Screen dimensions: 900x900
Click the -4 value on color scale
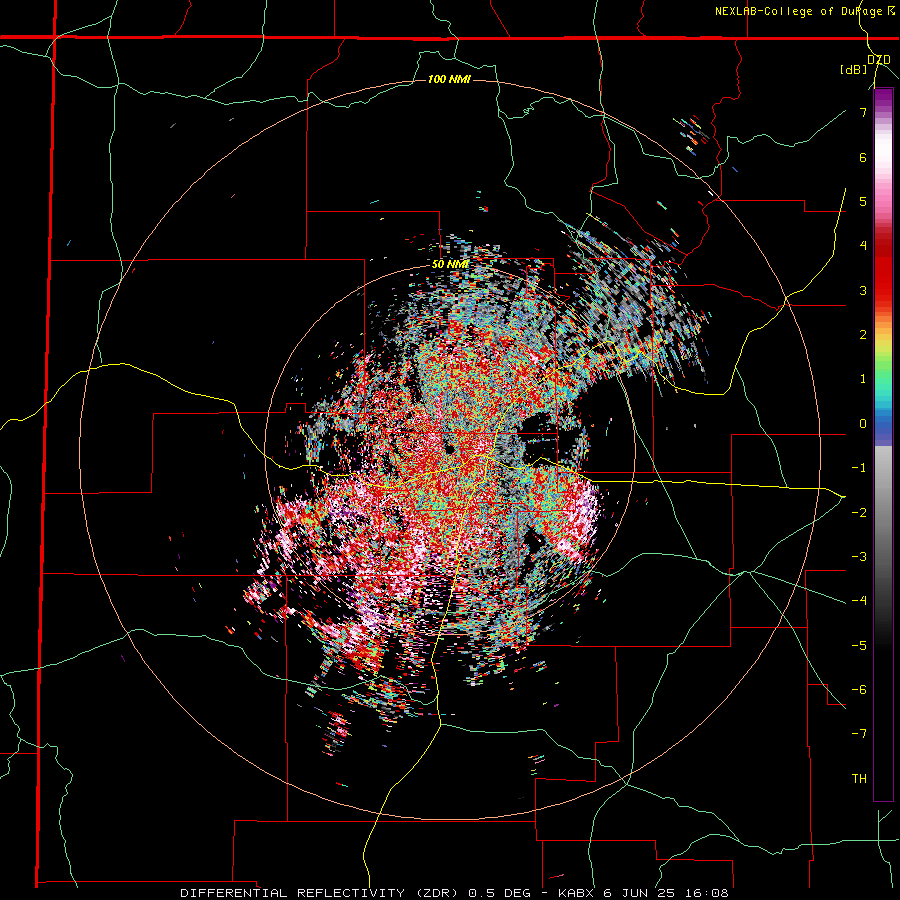(859, 601)
